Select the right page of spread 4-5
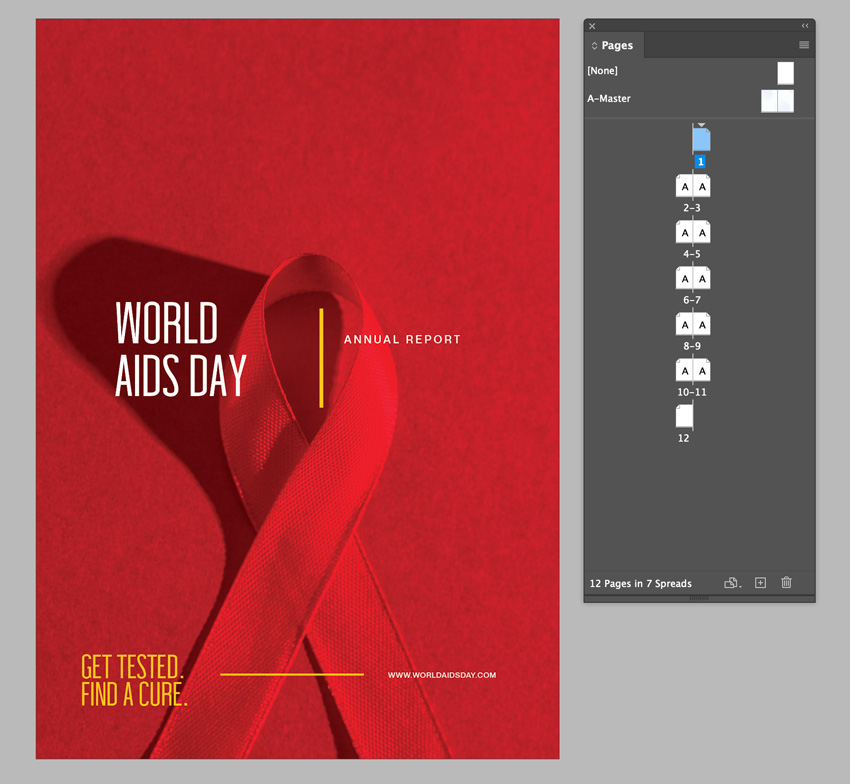This screenshot has height=784, width=850. (701, 232)
